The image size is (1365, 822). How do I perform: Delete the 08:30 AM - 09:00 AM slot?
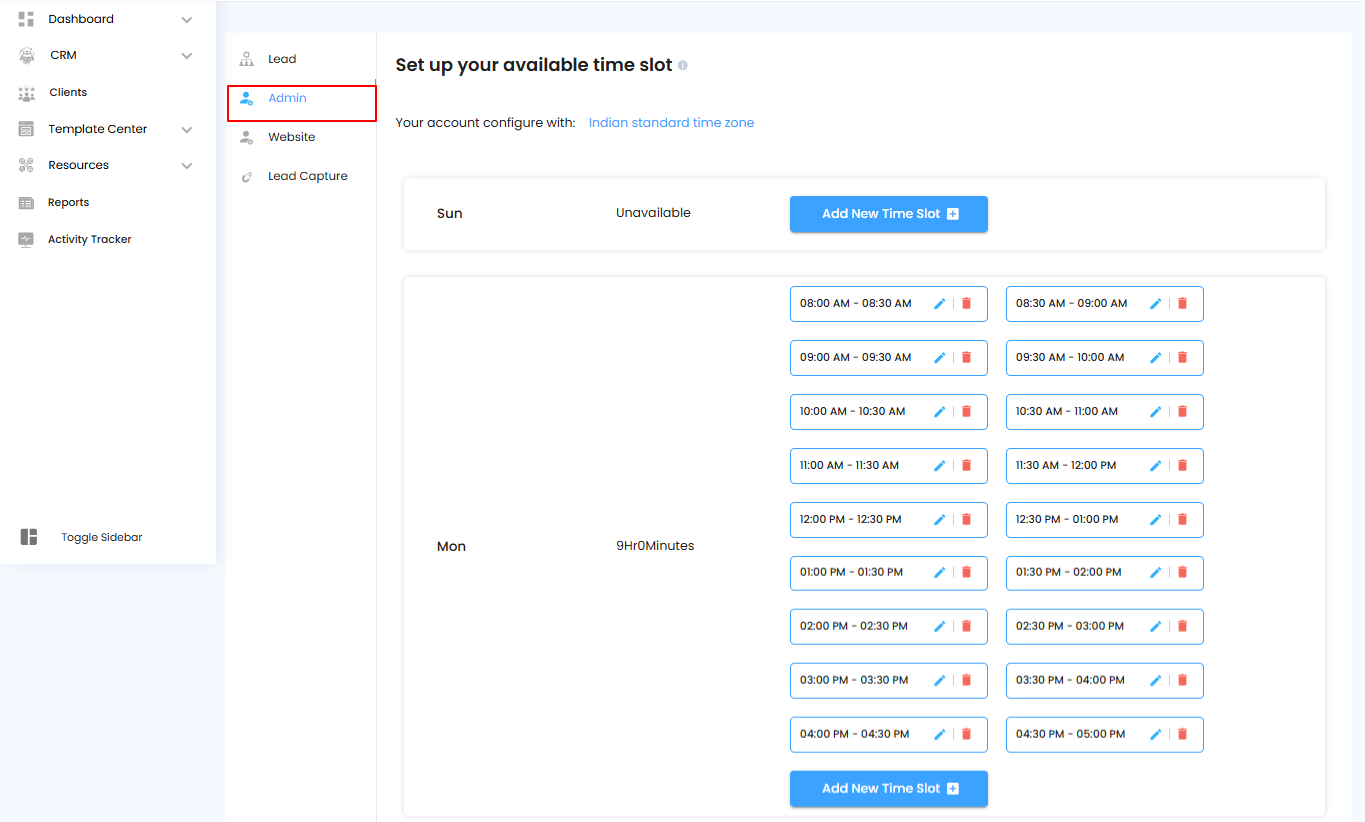pos(1182,304)
